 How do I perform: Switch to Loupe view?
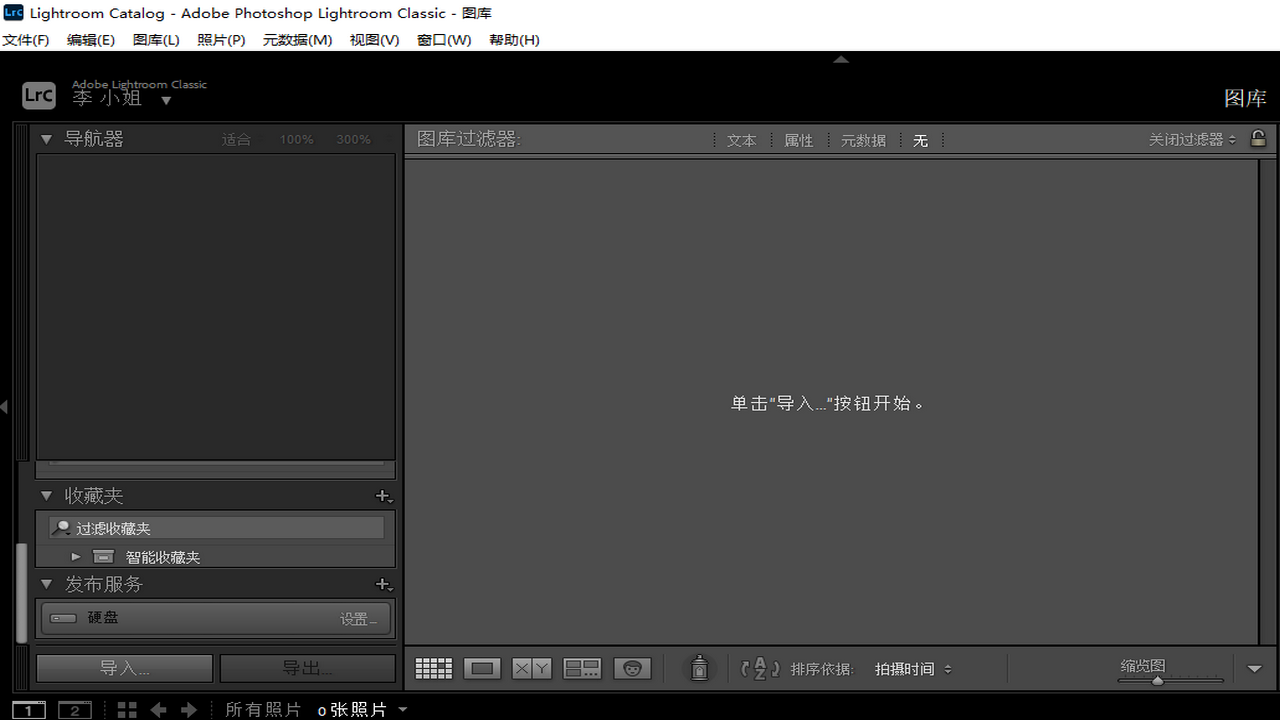[x=482, y=667]
